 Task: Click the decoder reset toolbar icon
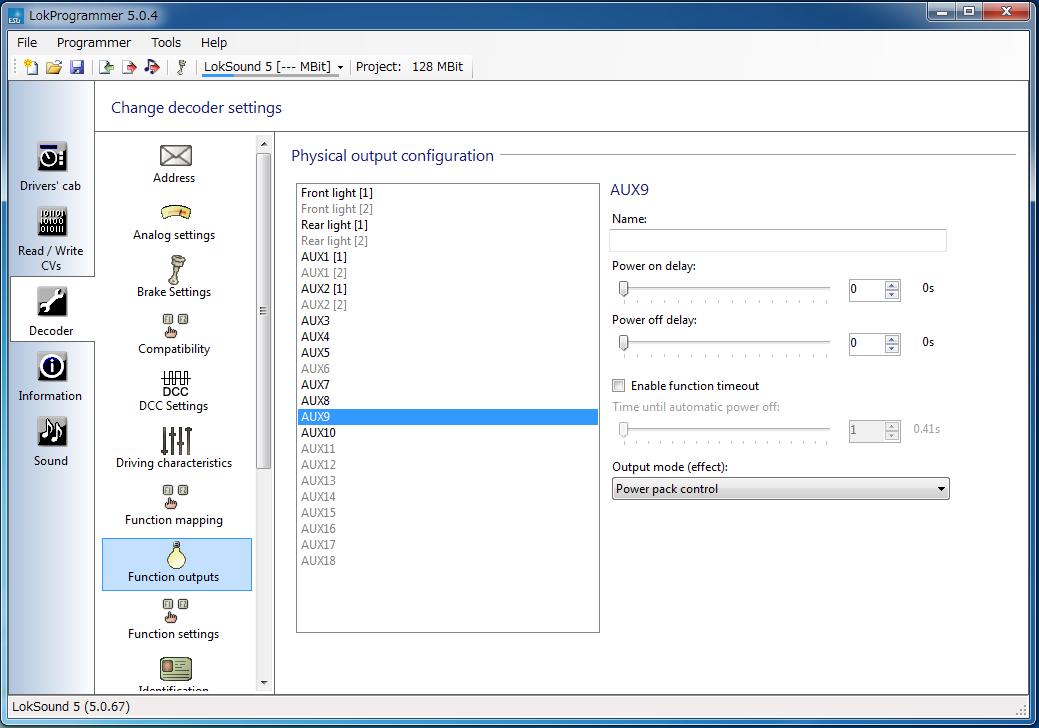click(x=182, y=67)
